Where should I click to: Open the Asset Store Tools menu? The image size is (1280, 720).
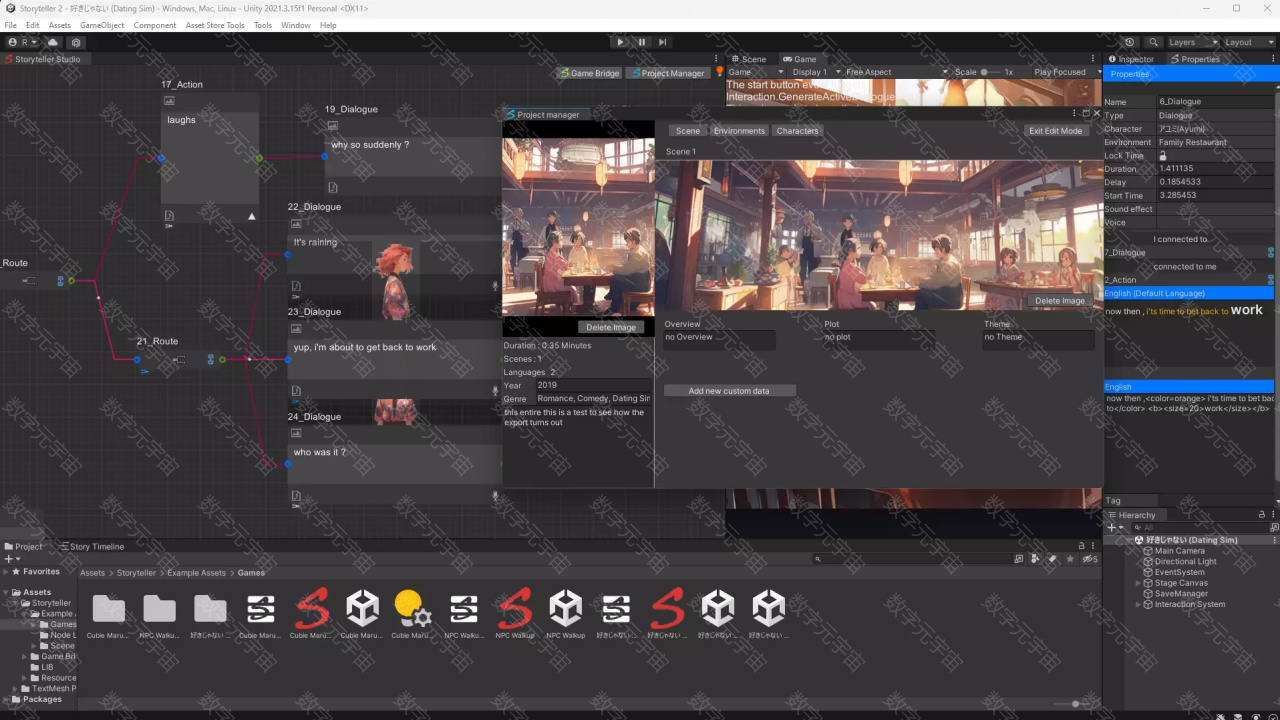pyautogui.click(x=215, y=25)
